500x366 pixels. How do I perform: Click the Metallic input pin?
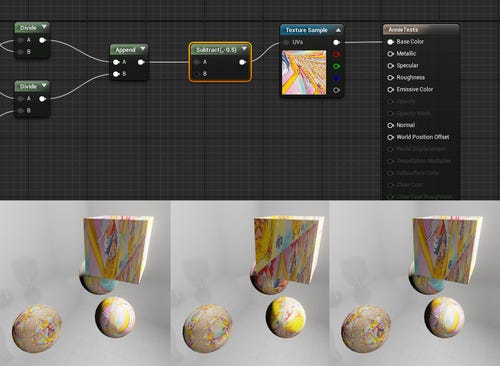coord(391,54)
